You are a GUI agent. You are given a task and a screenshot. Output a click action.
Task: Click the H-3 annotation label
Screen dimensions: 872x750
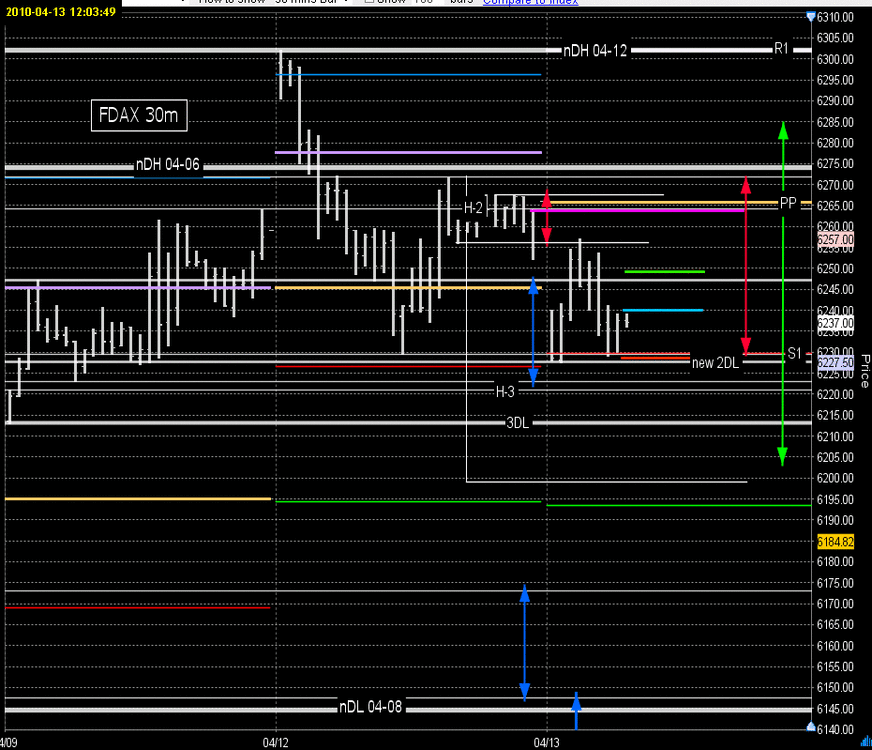[505, 392]
